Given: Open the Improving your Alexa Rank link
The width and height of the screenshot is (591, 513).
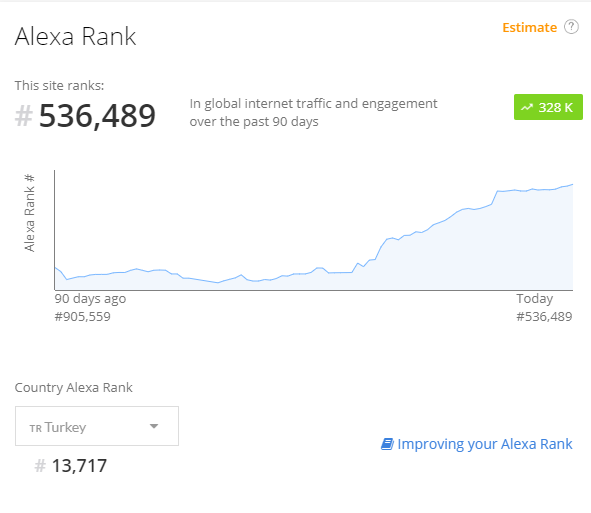Looking at the screenshot, I should click(485, 444).
